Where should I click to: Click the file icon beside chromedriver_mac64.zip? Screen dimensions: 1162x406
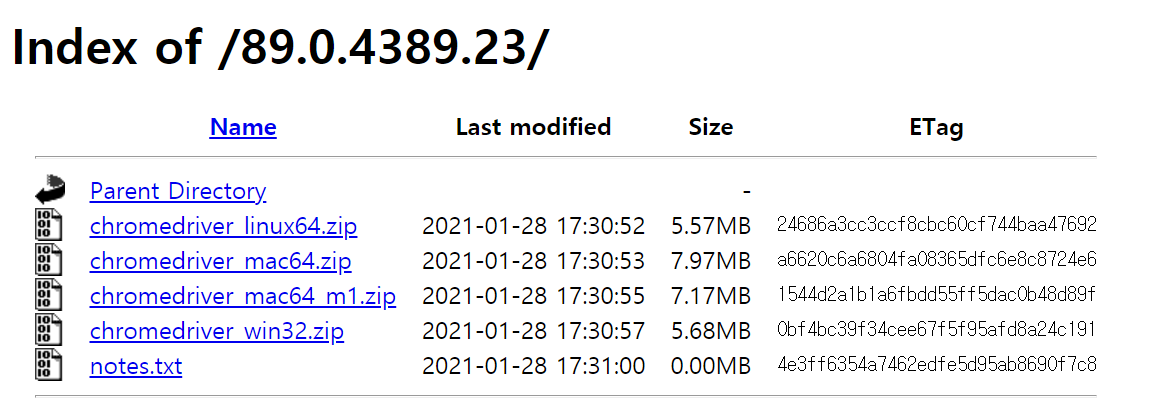pyautogui.click(x=50, y=261)
